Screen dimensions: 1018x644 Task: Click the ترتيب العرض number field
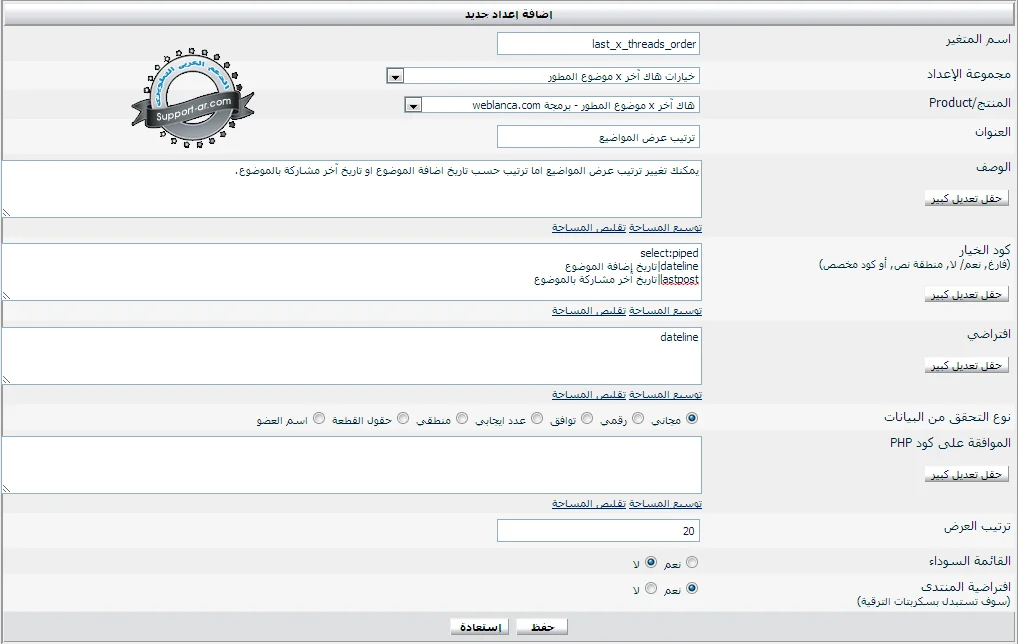598,531
